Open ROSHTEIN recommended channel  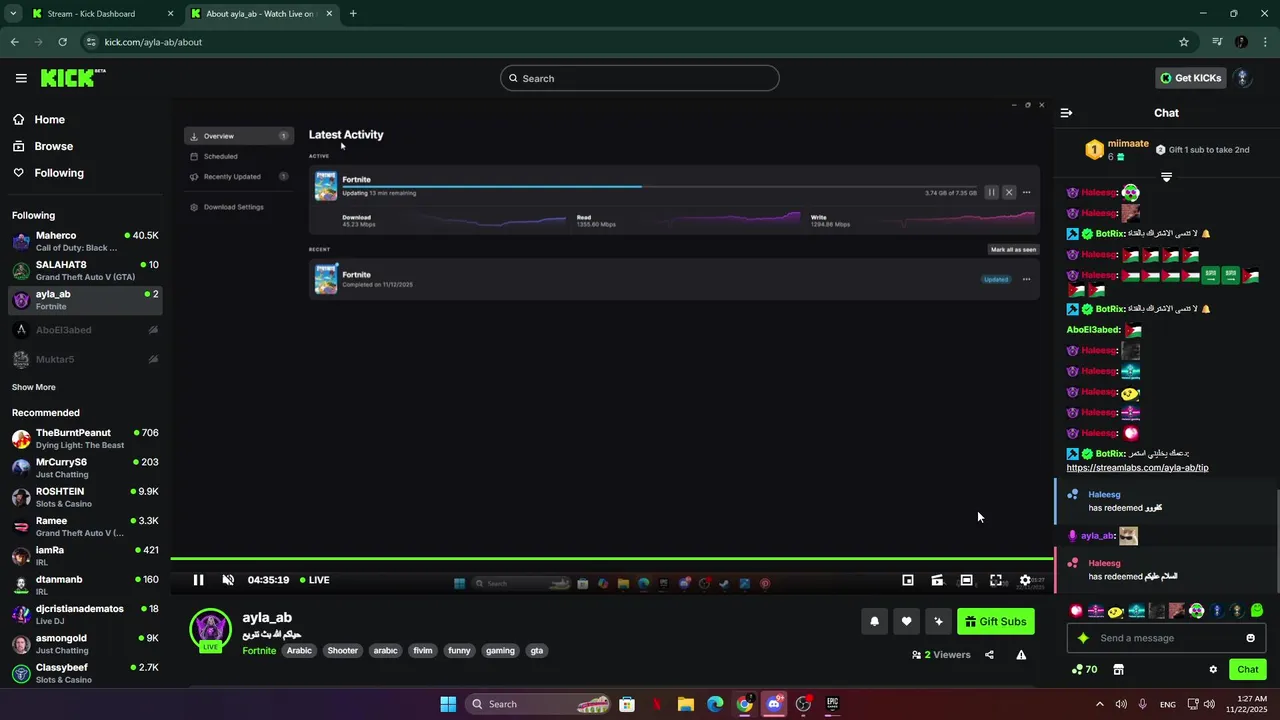pyautogui.click(x=85, y=497)
